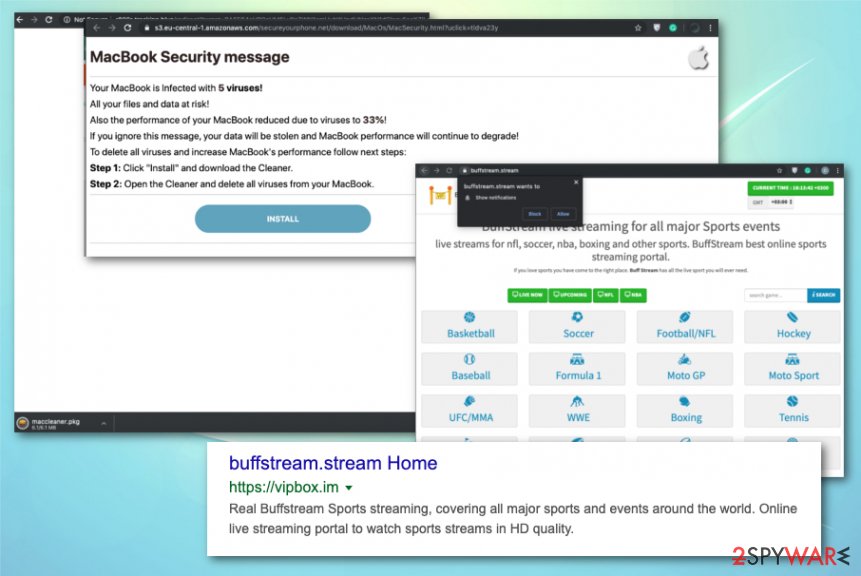Open green circle extension in MacBook Security window

click(673, 28)
